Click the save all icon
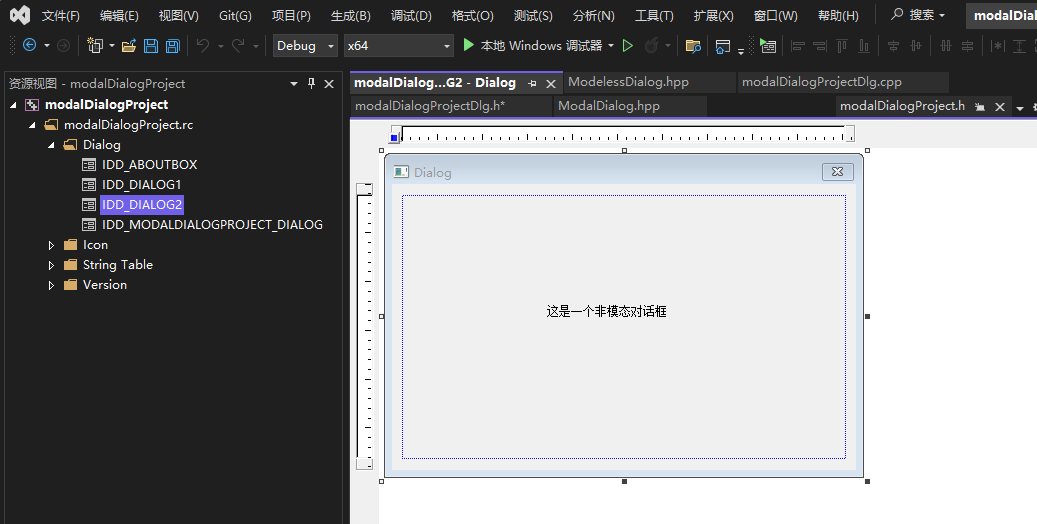The height and width of the screenshot is (524, 1037). [x=173, y=46]
